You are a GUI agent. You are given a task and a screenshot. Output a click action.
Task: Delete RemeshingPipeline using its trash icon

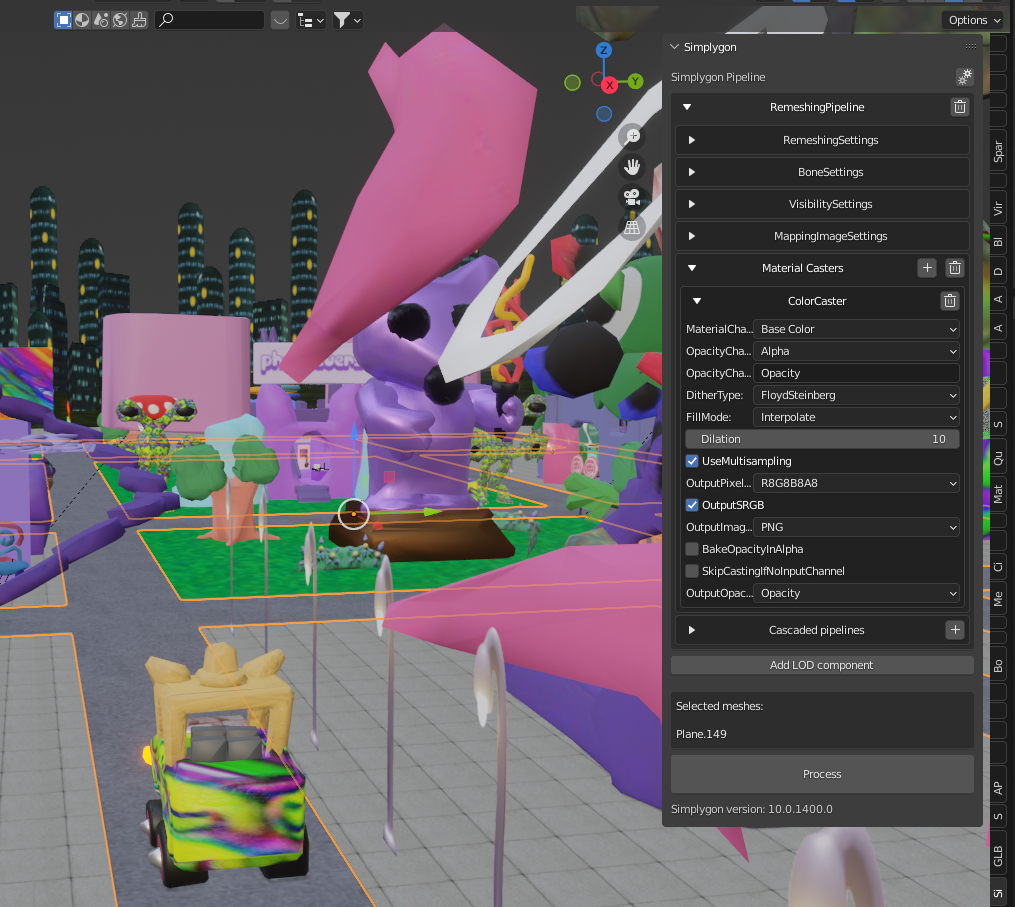click(959, 107)
